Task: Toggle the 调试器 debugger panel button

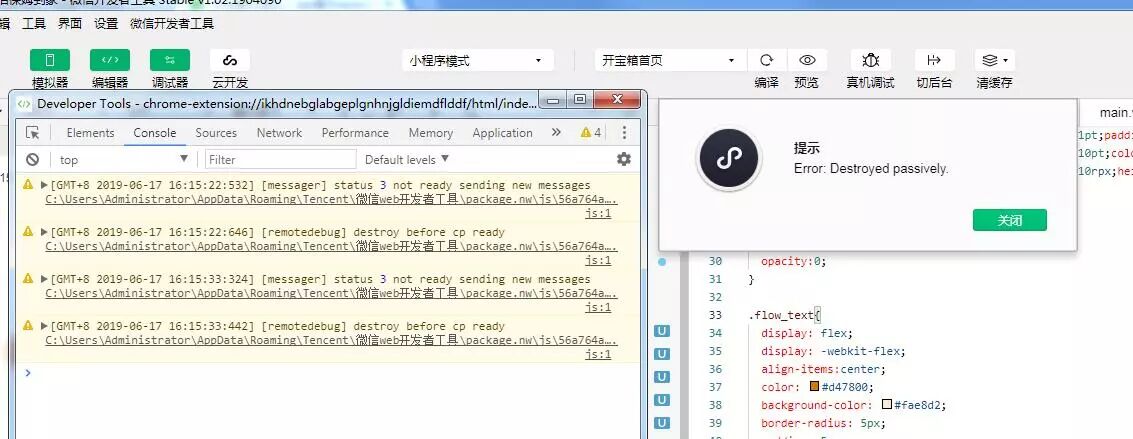Action: 170,60
